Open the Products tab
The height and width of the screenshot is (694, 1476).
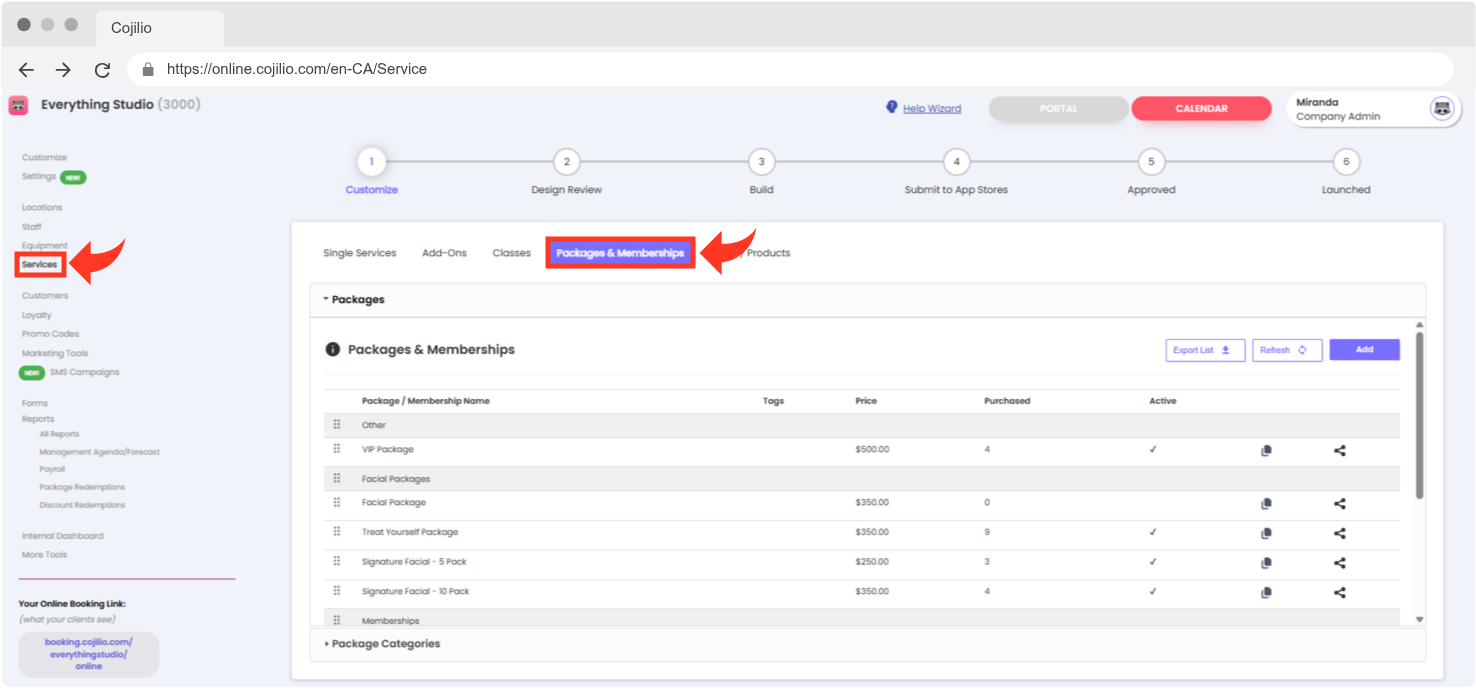click(767, 253)
